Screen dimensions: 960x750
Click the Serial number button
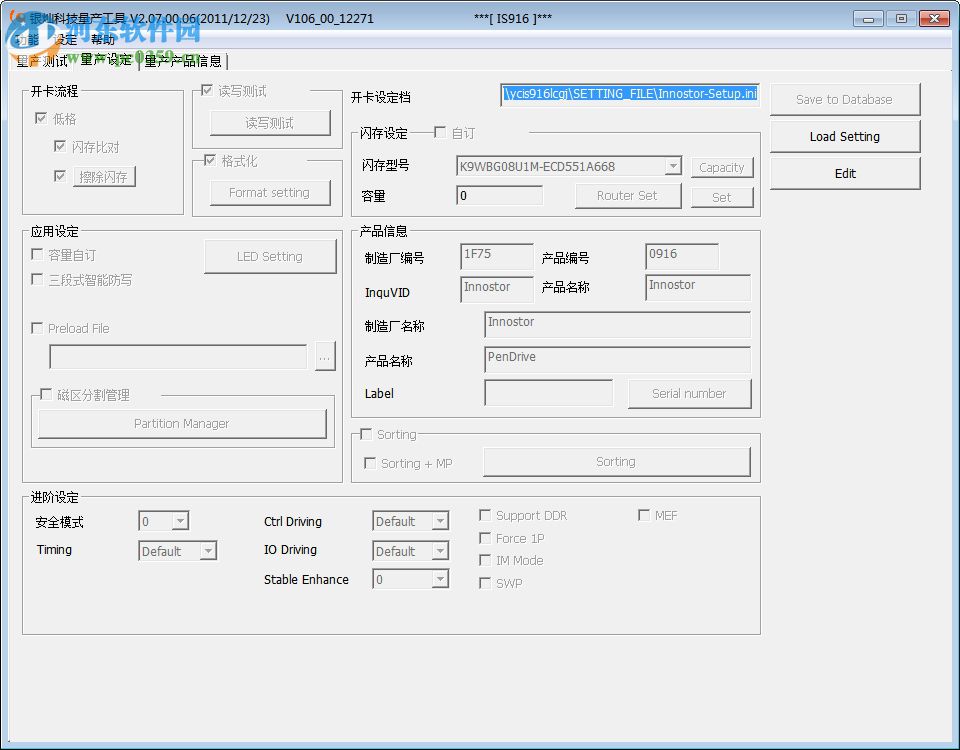(x=690, y=394)
